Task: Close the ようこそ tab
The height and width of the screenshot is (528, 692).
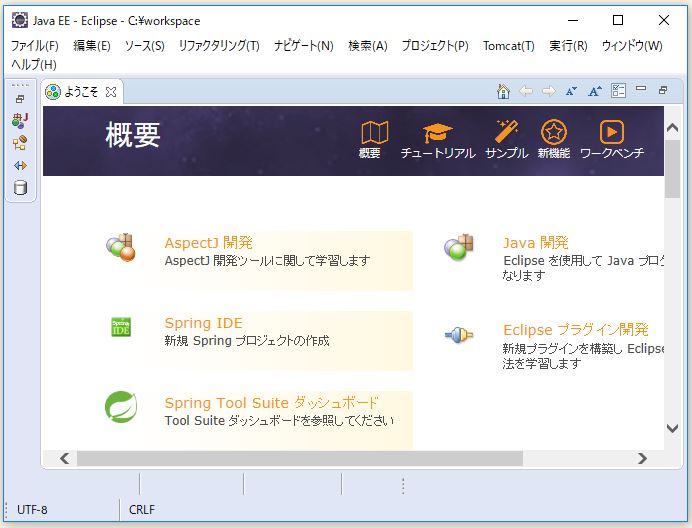Action: coord(111,92)
